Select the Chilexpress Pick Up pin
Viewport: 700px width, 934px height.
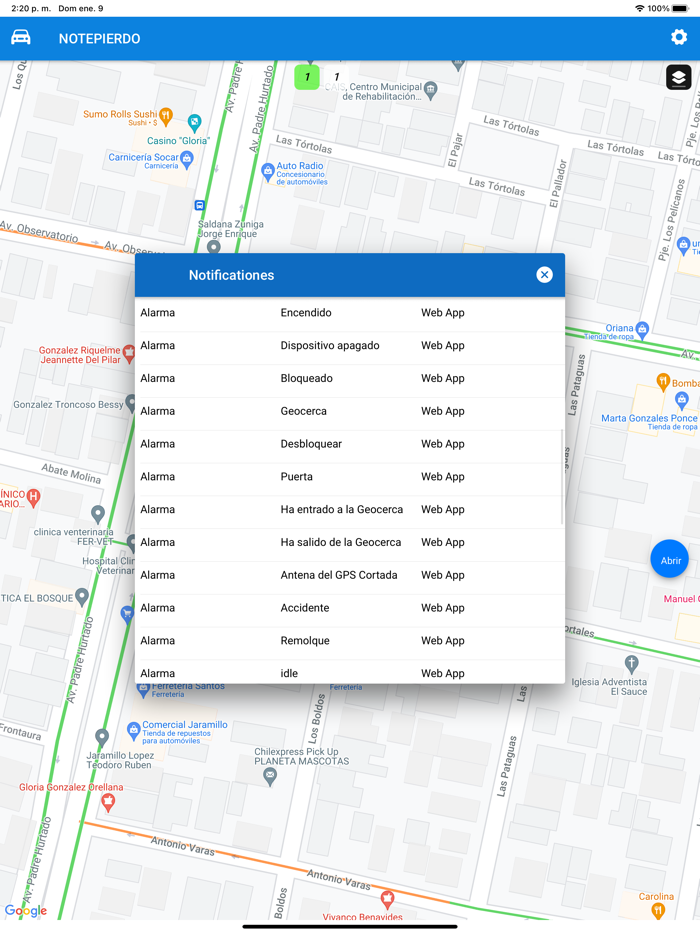[x=270, y=776]
